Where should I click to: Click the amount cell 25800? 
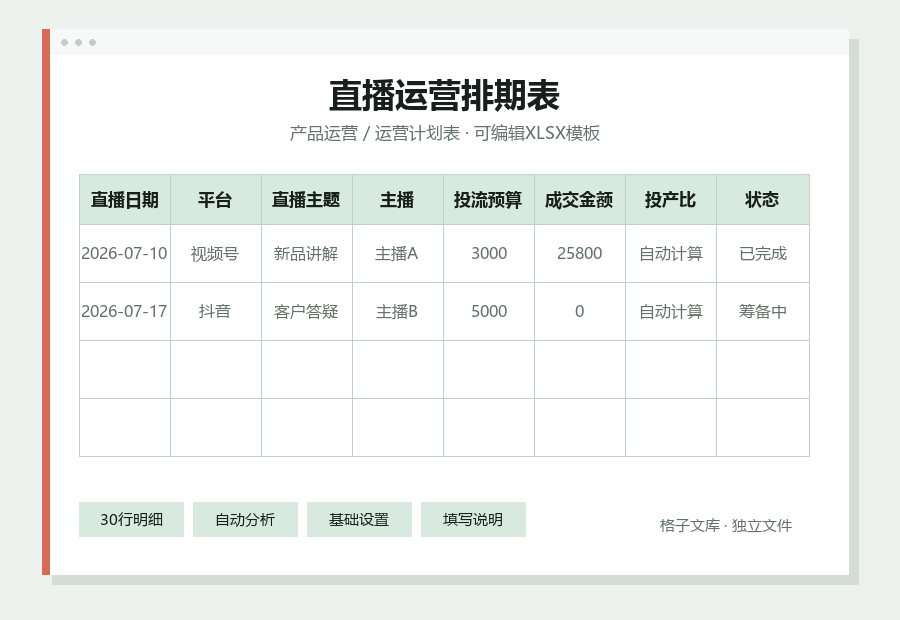point(580,254)
